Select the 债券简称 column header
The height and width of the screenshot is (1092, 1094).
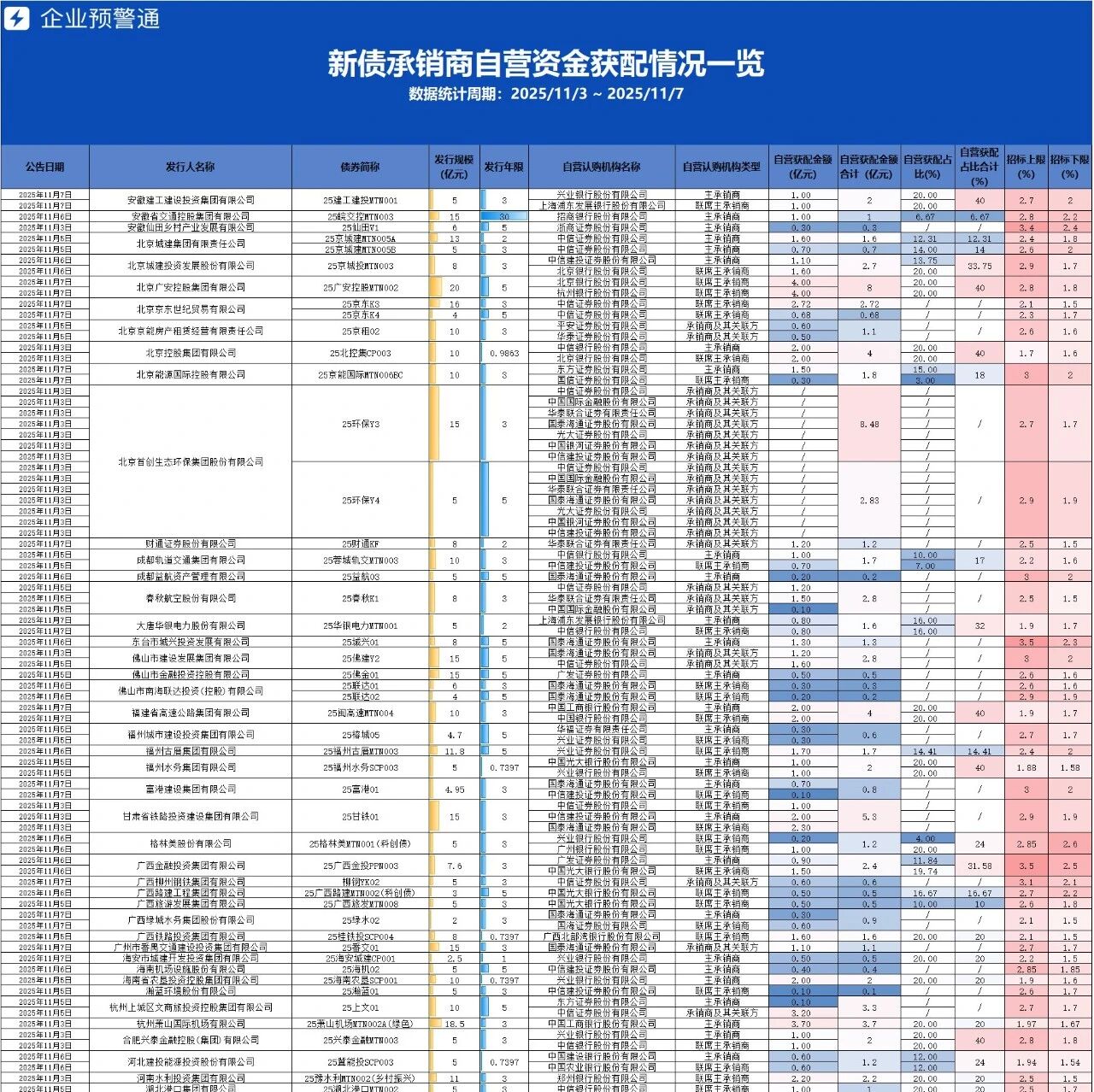[361, 167]
